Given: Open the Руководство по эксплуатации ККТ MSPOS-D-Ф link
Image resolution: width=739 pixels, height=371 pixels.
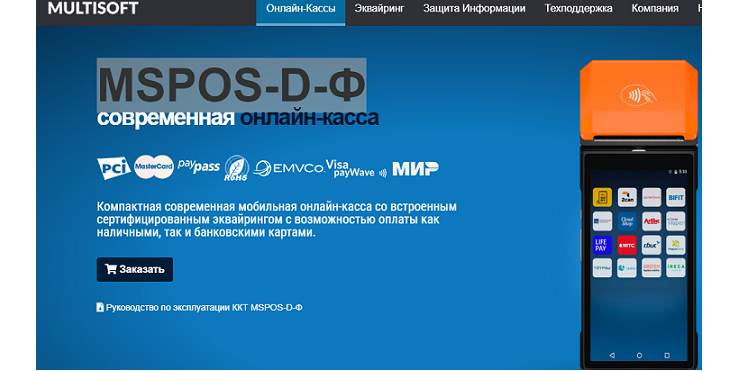Looking at the screenshot, I should click(204, 307).
